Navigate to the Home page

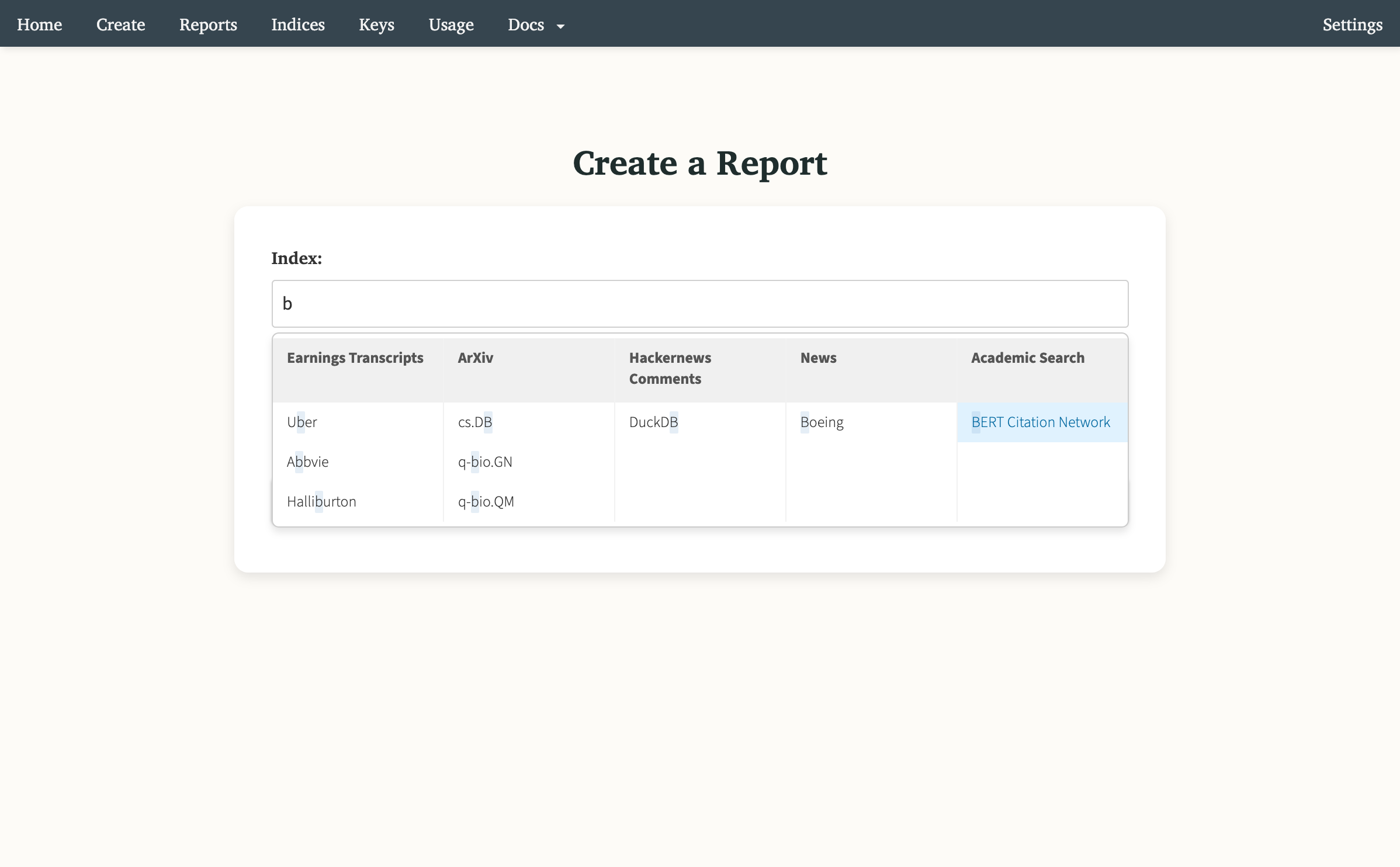pos(39,25)
